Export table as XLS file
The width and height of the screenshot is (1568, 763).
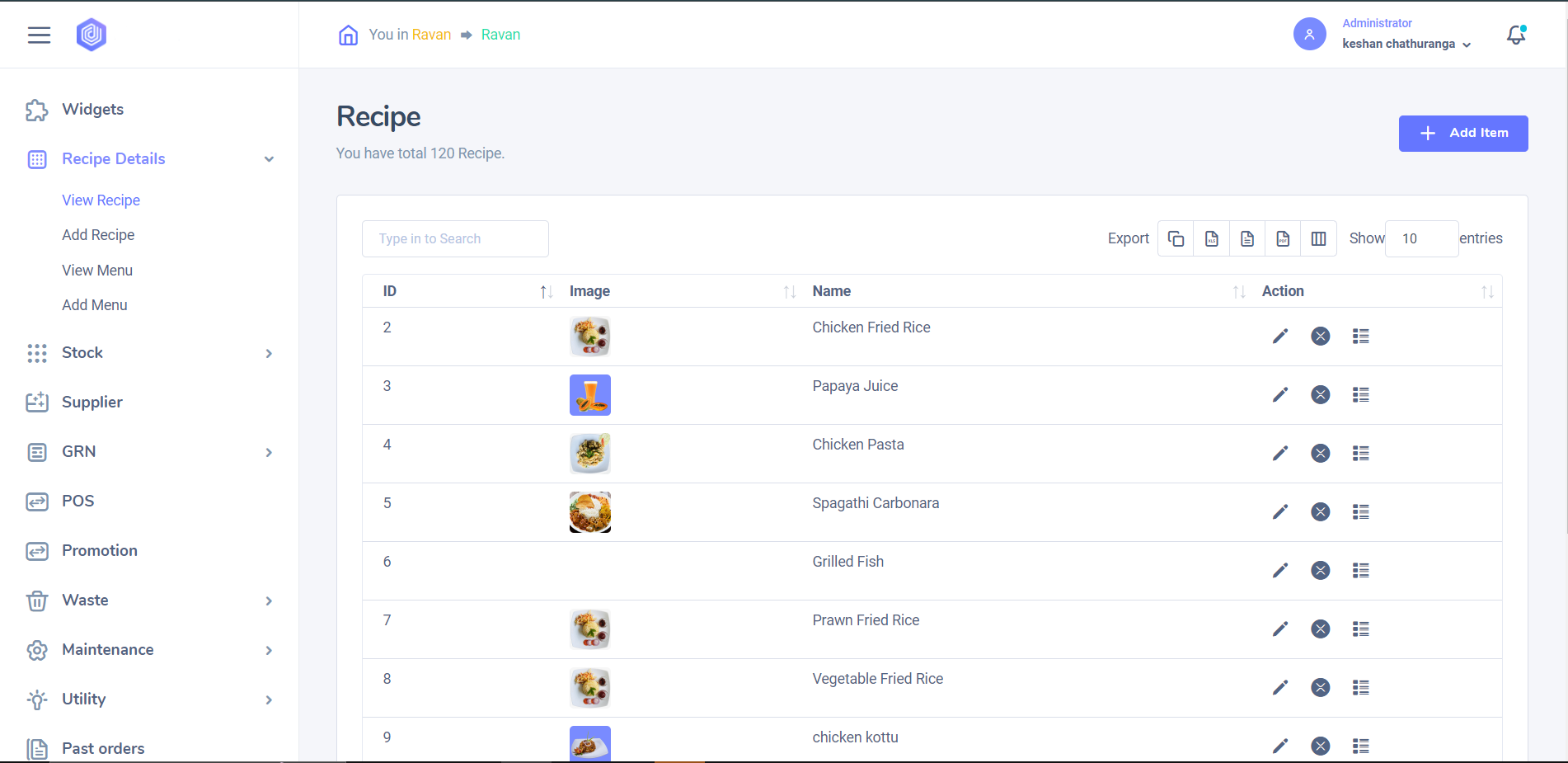click(x=1211, y=238)
